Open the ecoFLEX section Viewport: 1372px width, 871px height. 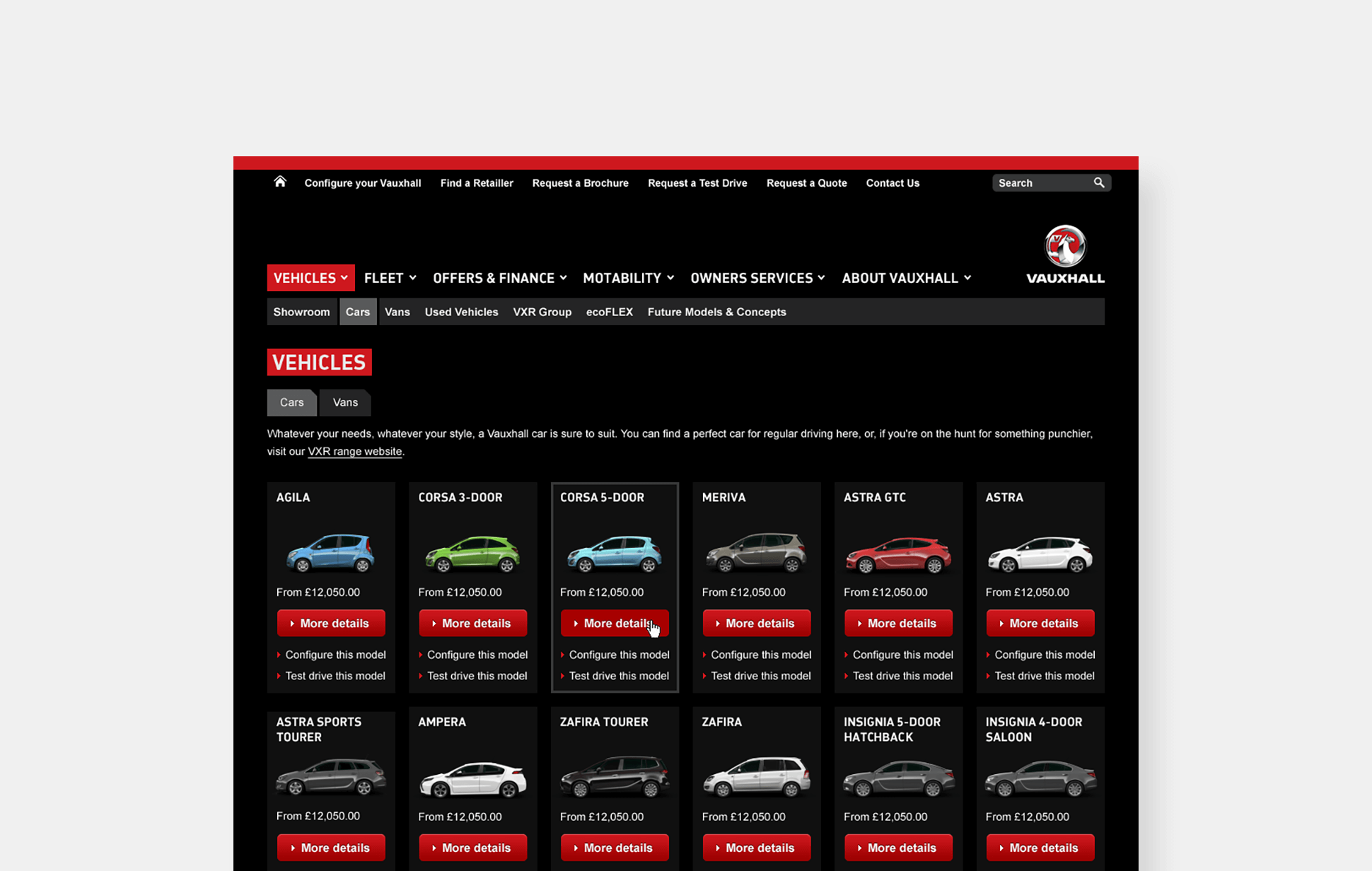(609, 312)
